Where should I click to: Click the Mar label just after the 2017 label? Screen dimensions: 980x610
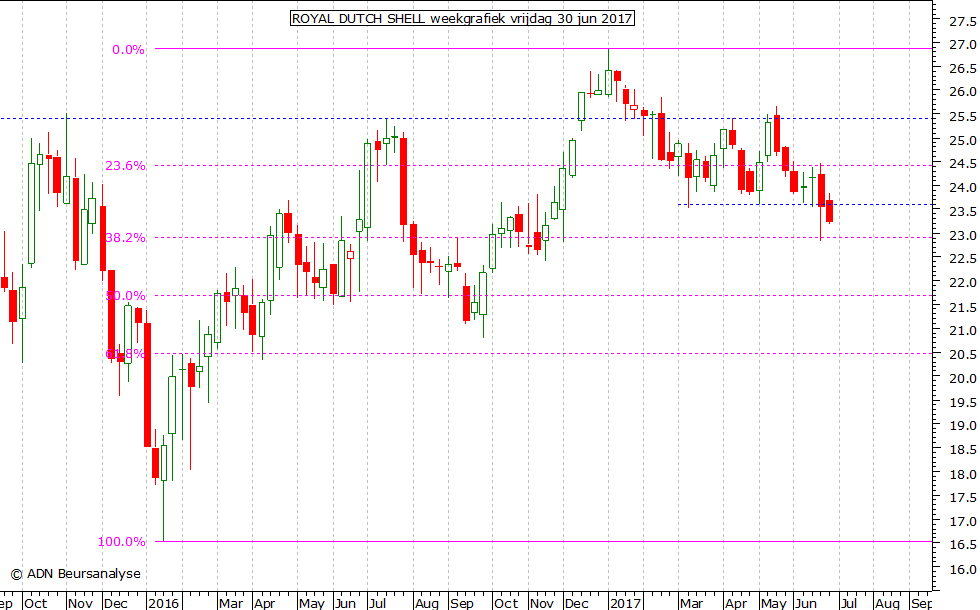[691, 603]
